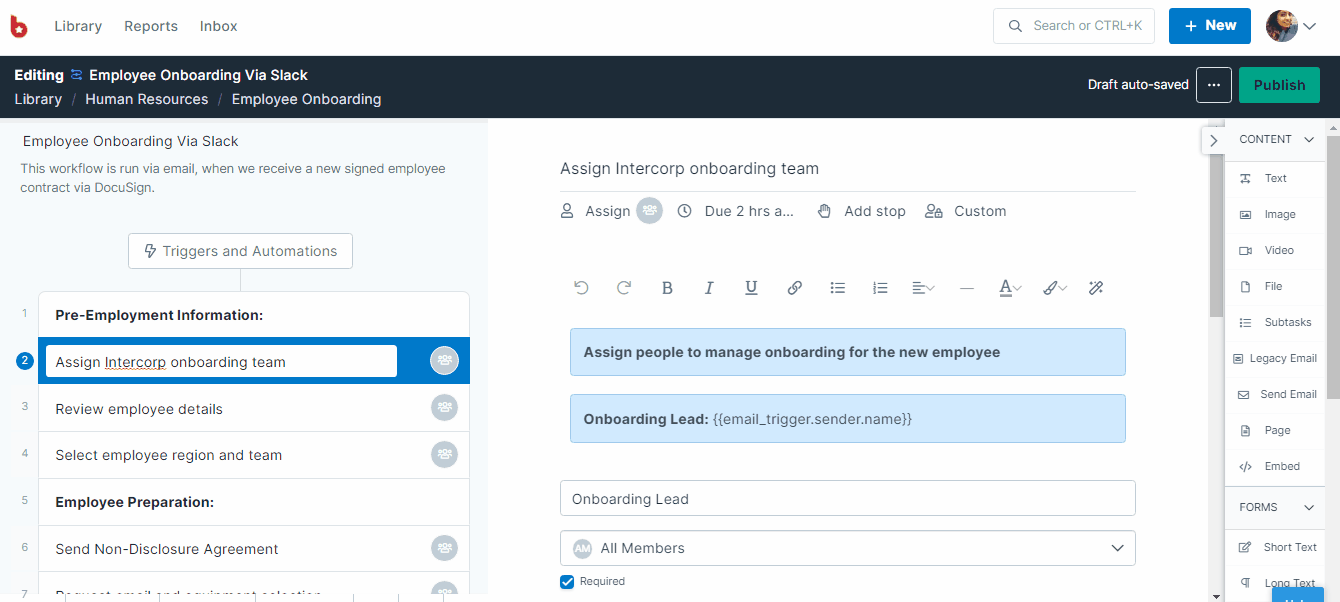
Task: Open the Library menu
Action: pyautogui.click(x=78, y=26)
